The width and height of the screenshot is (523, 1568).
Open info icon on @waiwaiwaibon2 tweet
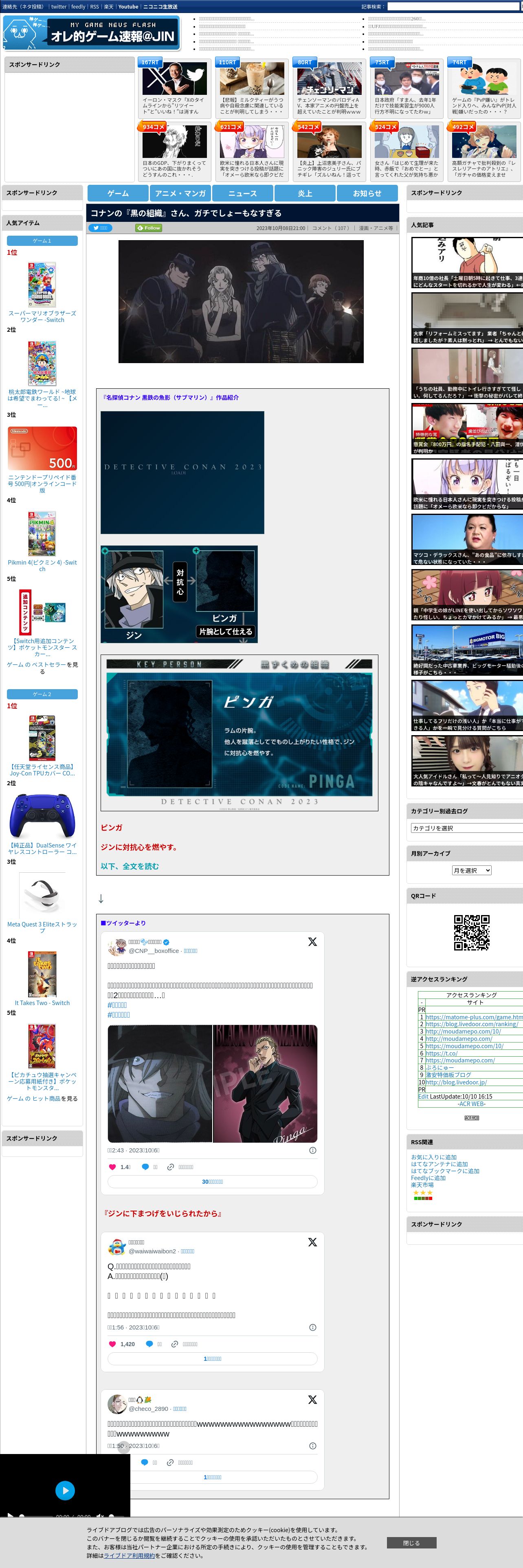tap(312, 1327)
